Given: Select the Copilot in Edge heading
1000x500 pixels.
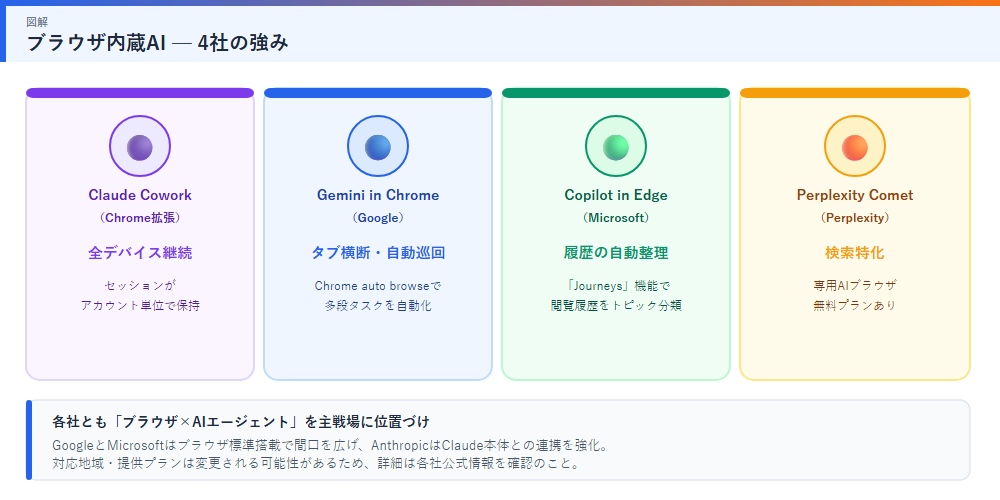Looking at the screenshot, I should click(616, 195).
